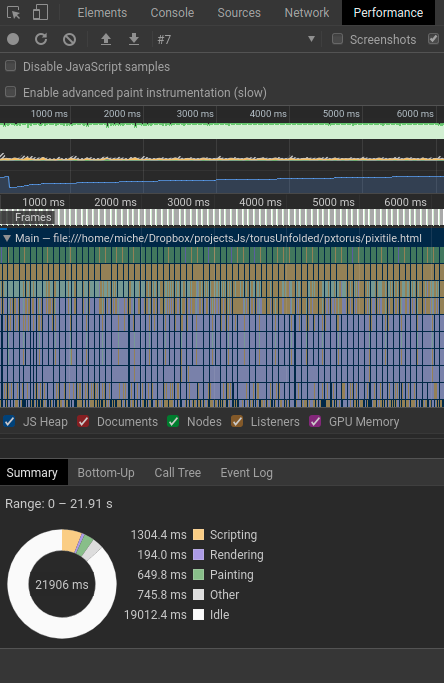The width and height of the screenshot is (444, 683).
Task: Activate the element inspector picker icon
Action: pyautogui.click(x=14, y=13)
